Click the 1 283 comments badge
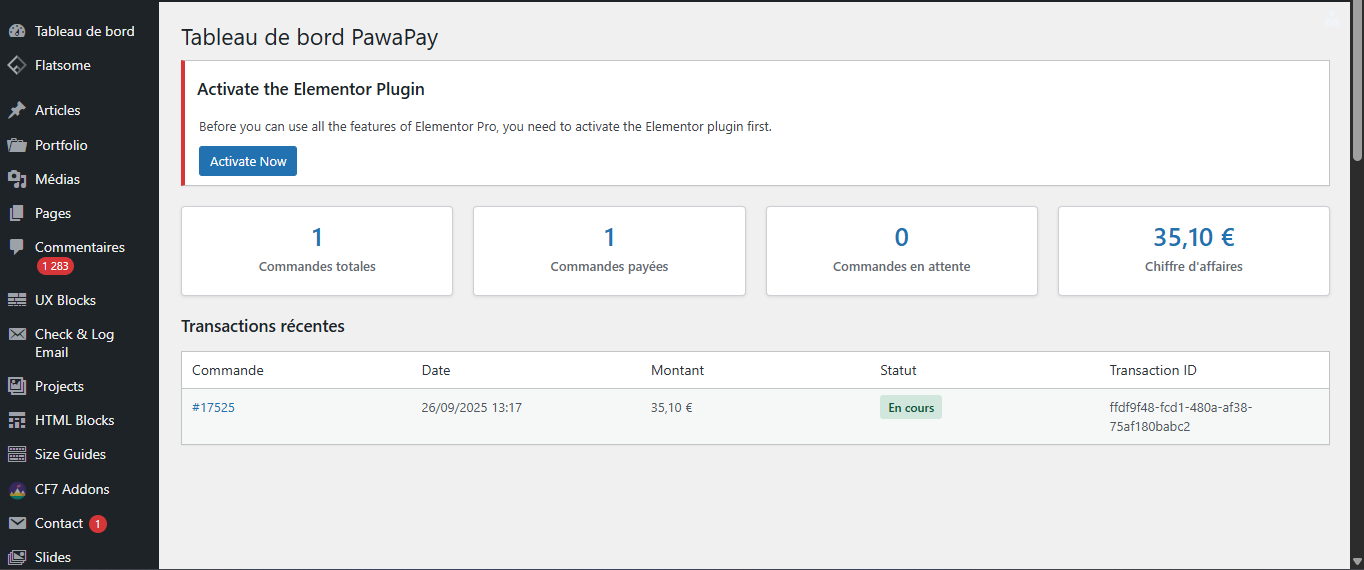Viewport: 1364px width, 570px height. 55,266
